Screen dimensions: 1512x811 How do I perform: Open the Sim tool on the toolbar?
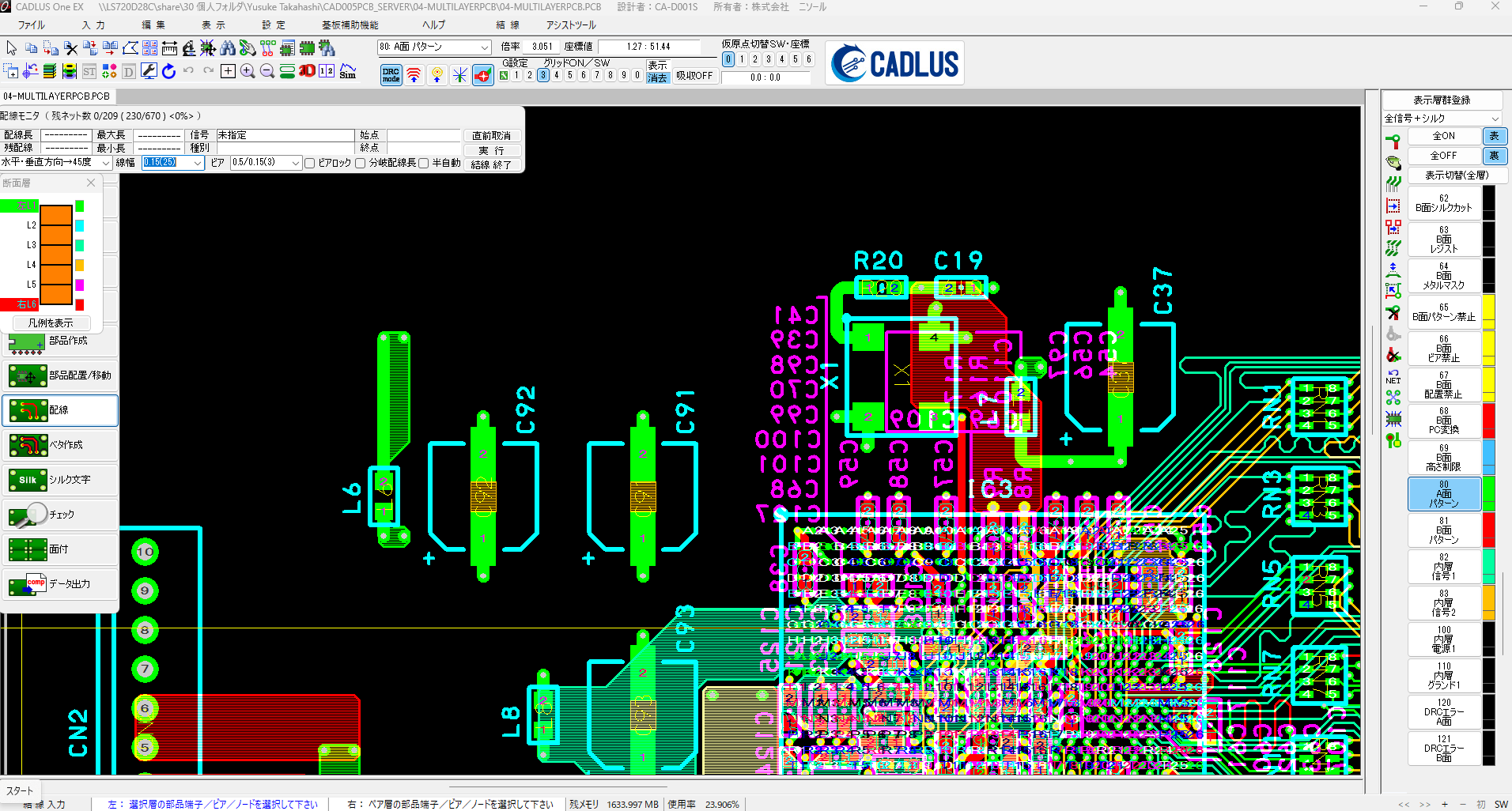coord(348,72)
